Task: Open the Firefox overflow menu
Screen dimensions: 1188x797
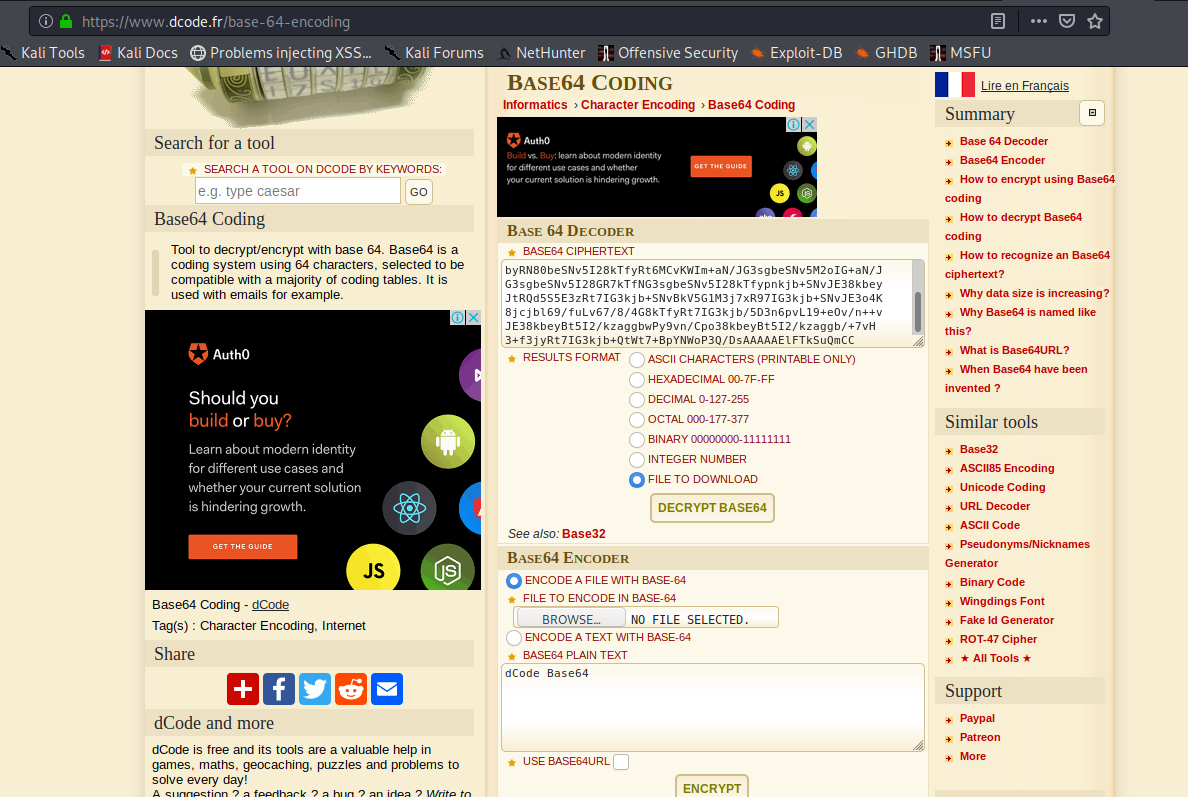Action: coord(1038,20)
